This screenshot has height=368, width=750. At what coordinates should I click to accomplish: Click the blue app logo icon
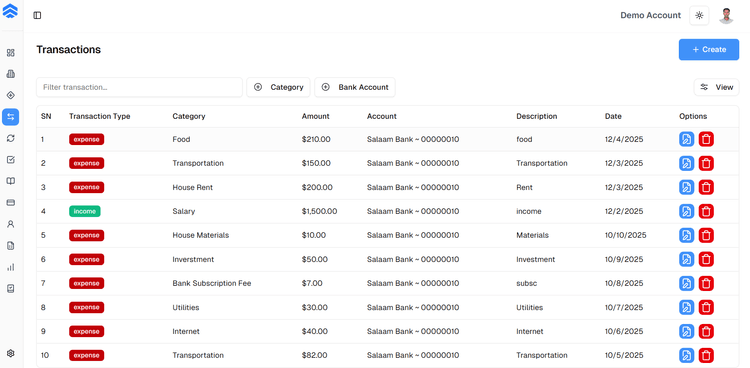coord(10,11)
